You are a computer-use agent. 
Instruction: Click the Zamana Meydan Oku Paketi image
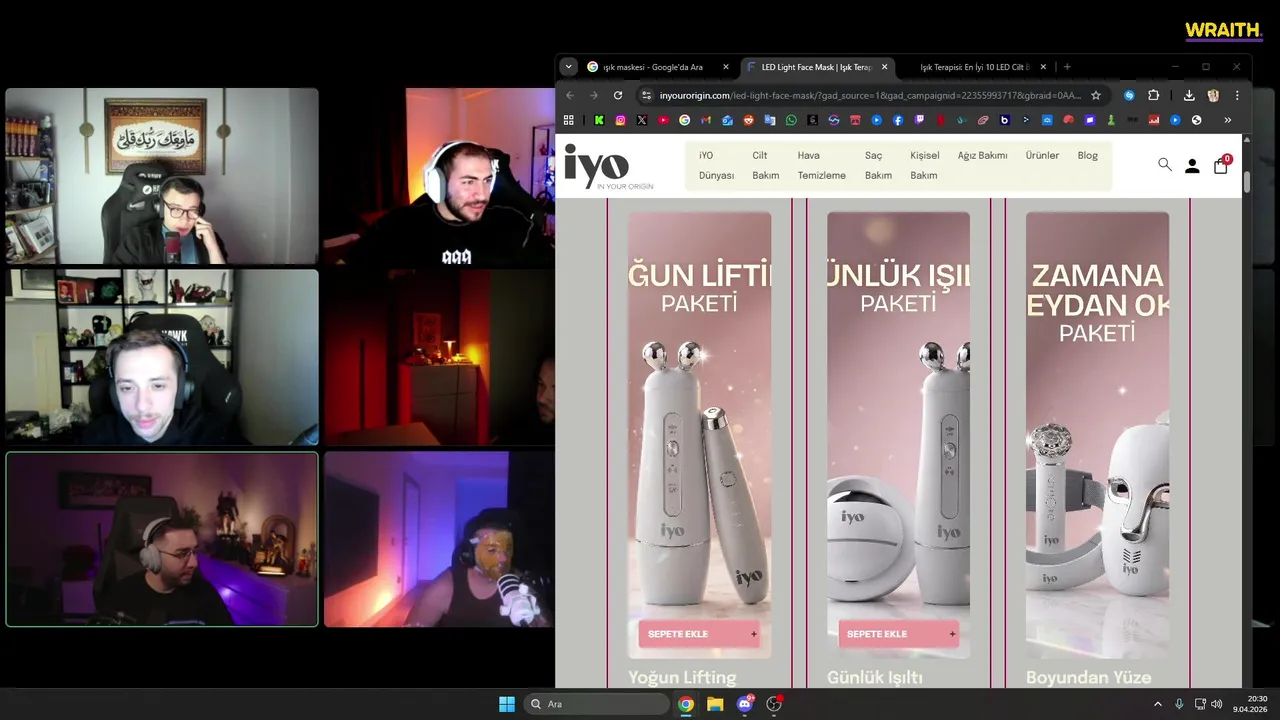click(x=1097, y=434)
